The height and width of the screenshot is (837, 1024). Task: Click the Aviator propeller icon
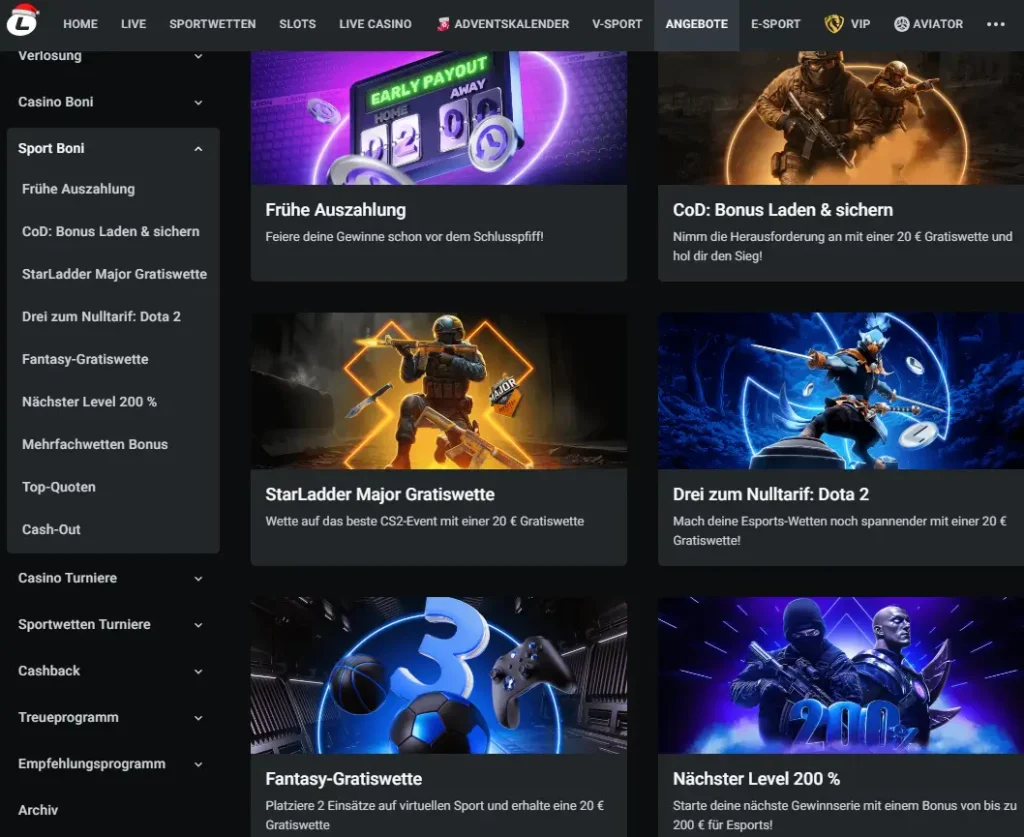click(901, 24)
